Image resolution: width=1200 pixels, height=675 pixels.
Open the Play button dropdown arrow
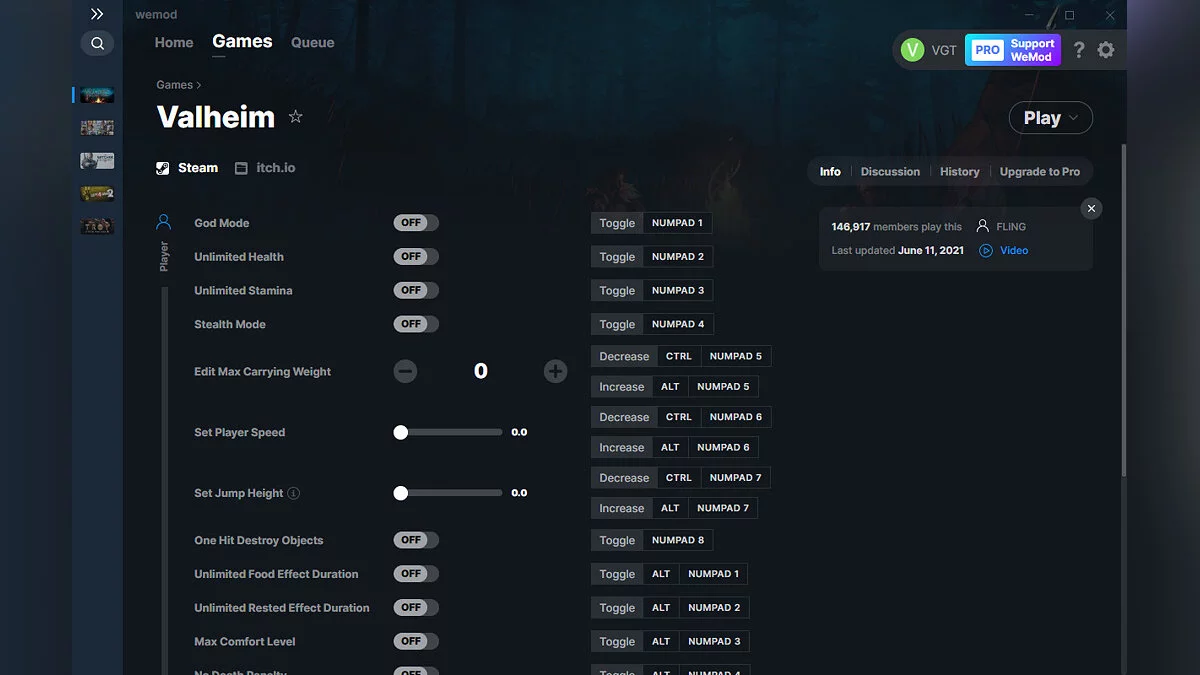coord(1072,117)
